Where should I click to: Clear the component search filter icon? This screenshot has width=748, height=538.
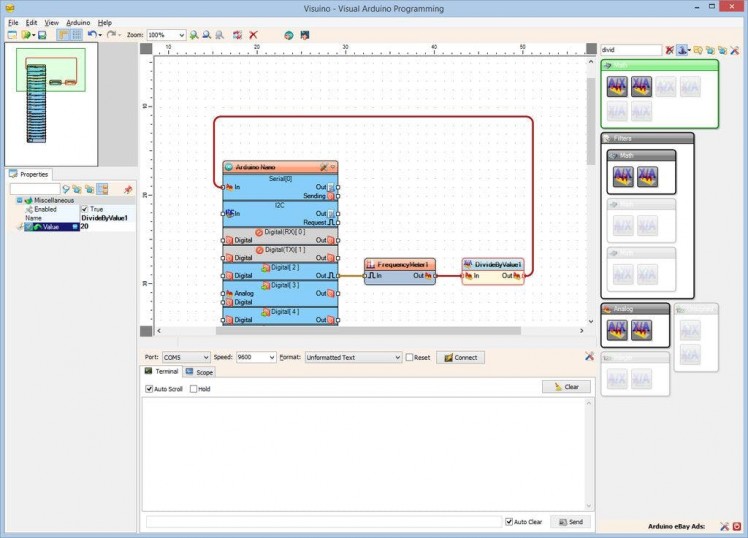click(x=669, y=49)
